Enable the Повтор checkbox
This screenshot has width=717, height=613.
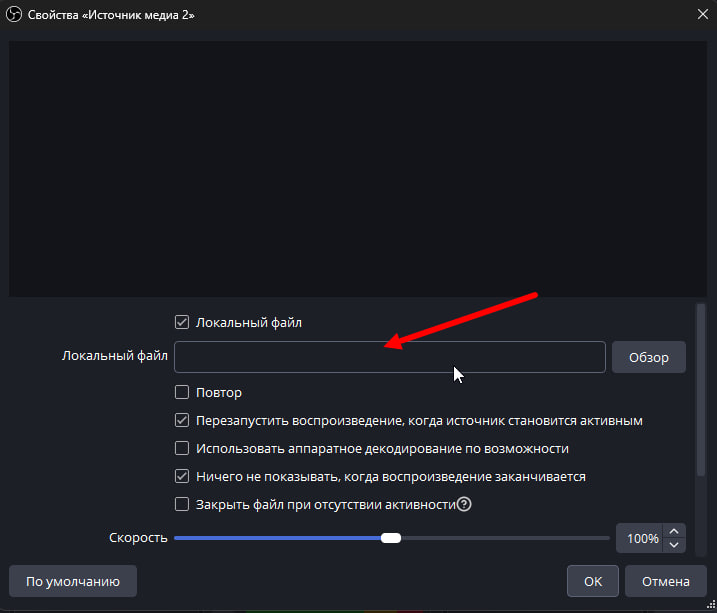182,393
